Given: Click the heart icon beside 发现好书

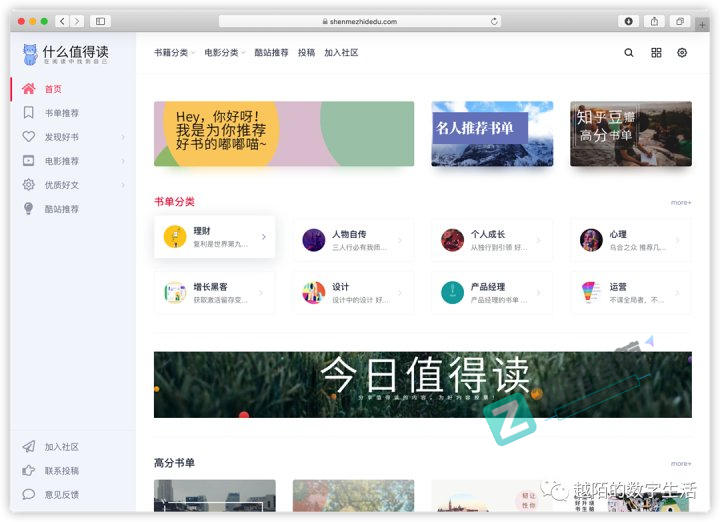Looking at the screenshot, I should pyautogui.click(x=28, y=136).
